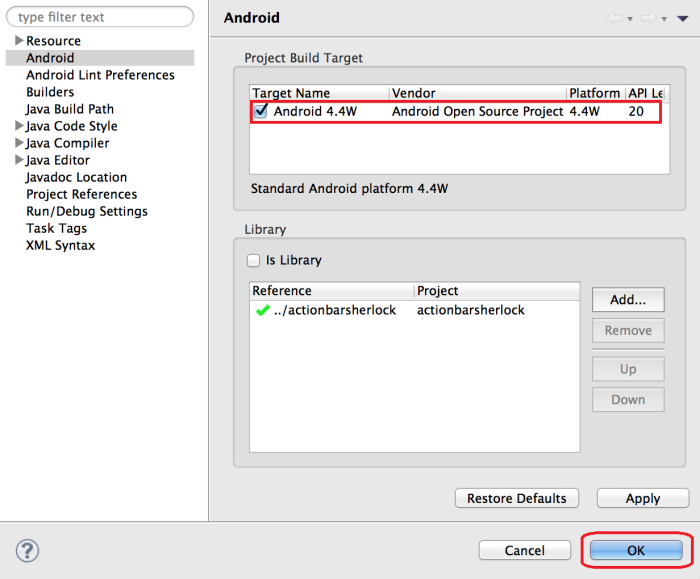Expand the Java Code Style node
The height and width of the screenshot is (579, 700).
[x=19, y=126]
